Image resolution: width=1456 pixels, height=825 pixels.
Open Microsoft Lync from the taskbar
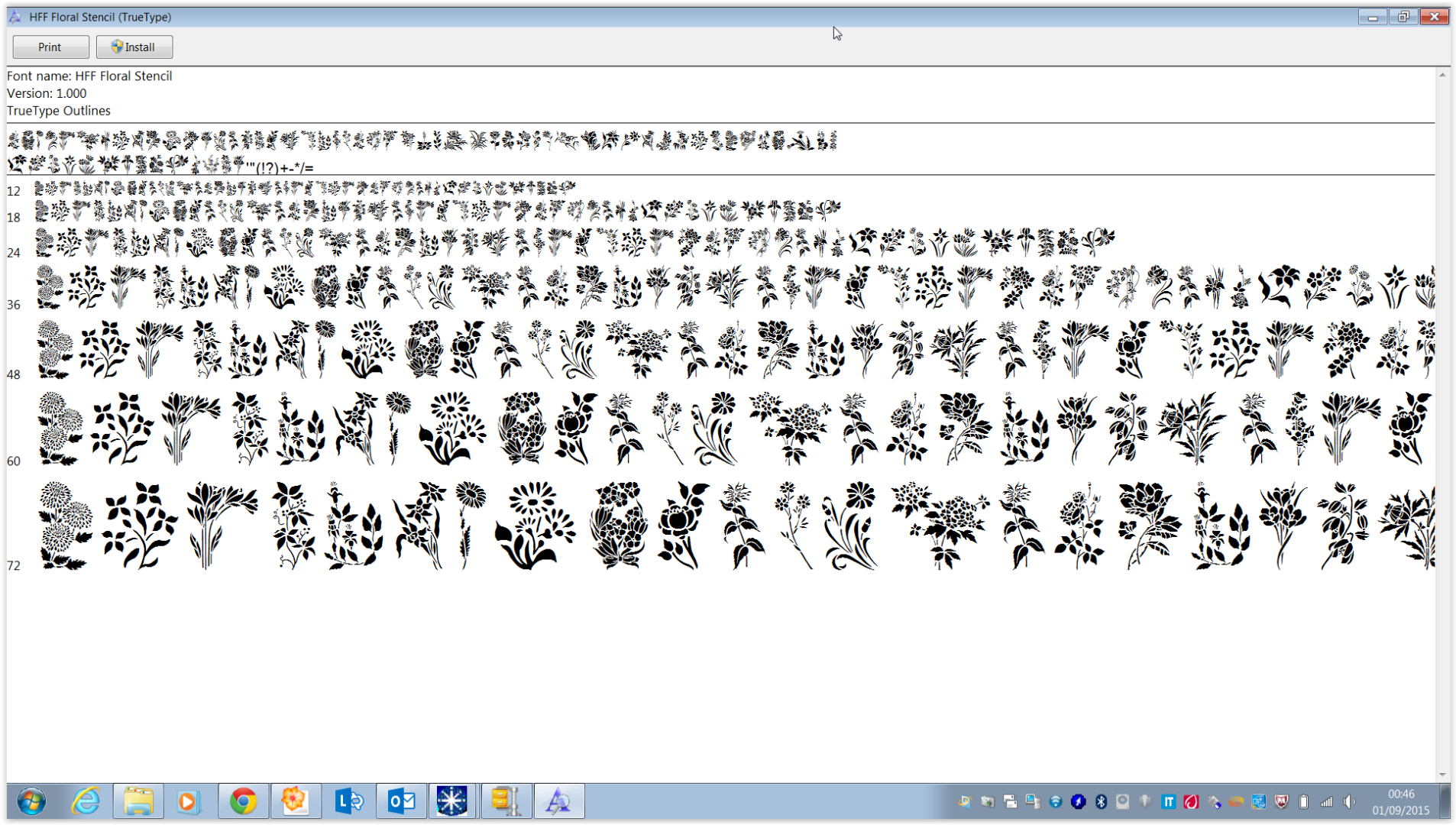tap(348, 801)
